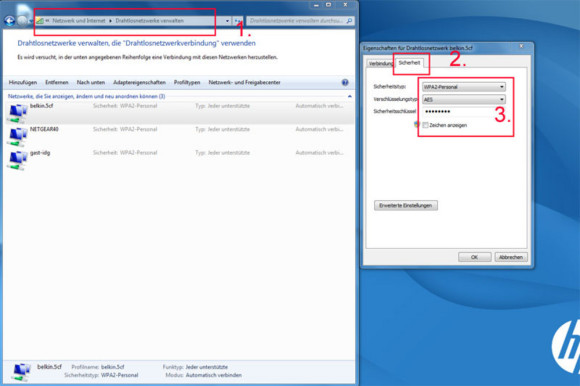This screenshot has width=580, height=386.
Task: Click the 'Erweiterte Einstellungen' button
Action: pyautogui.click(x=406, y=206)
